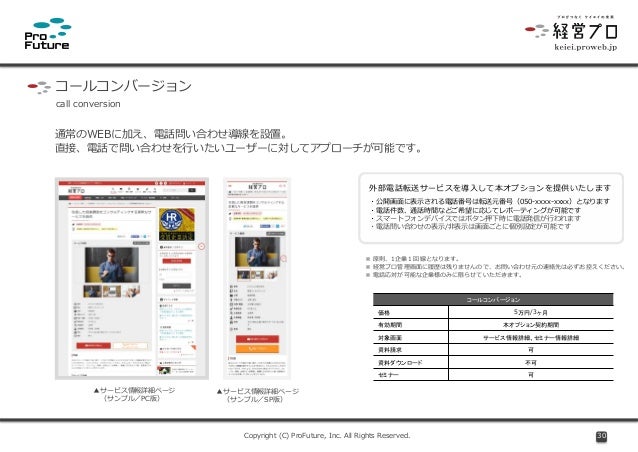Open the keiei.proweb.jp link text
Screen dimensions: 638x452
(x=586, y=47)
